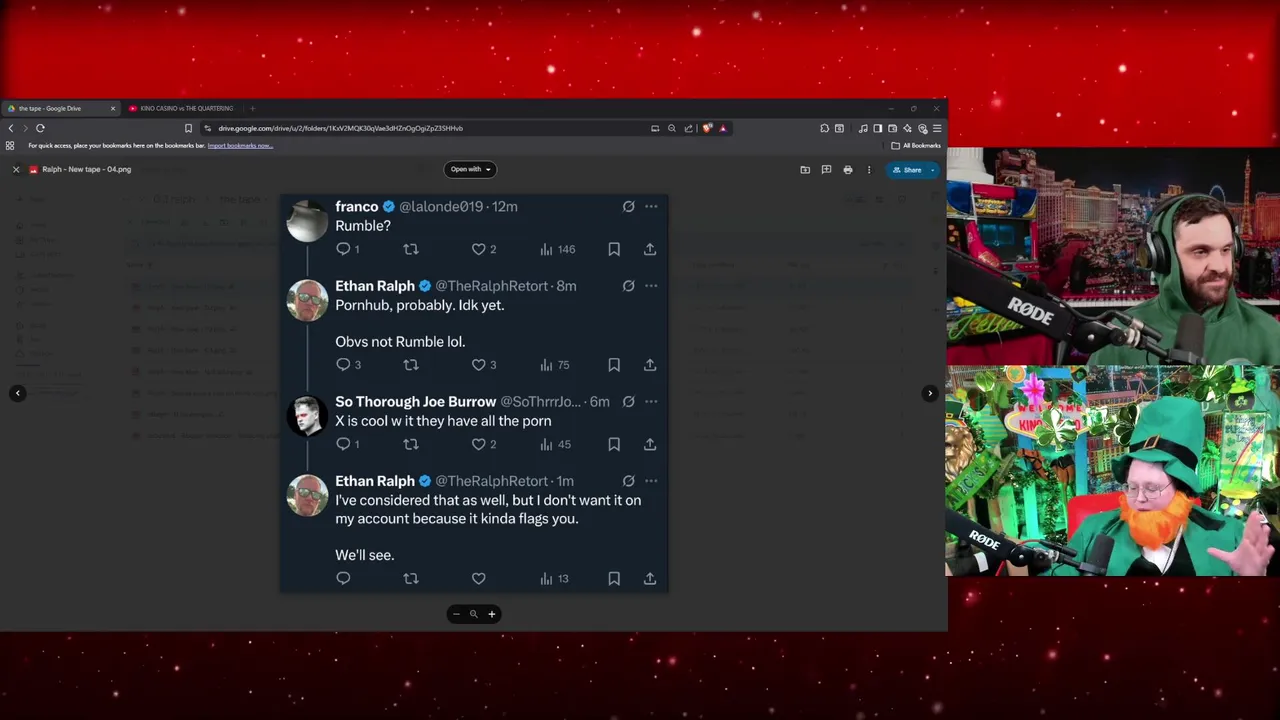Open three-dot menu on 'Pornhub, probably' tweet
This screenshot has width=1280, height=720.
[x=651, y=286]
